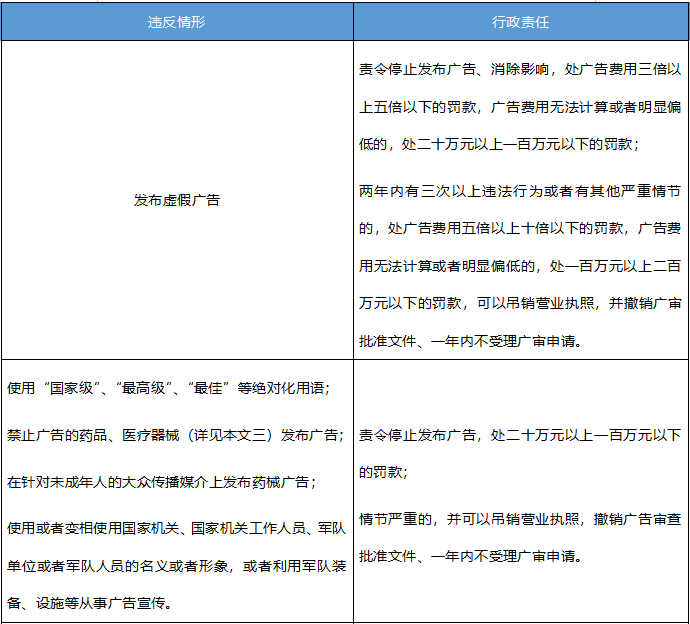Screen dimensions: 690x624
Task: Click the line starting '的，处广告费用五倍以上'
Action: coord(520,228)
